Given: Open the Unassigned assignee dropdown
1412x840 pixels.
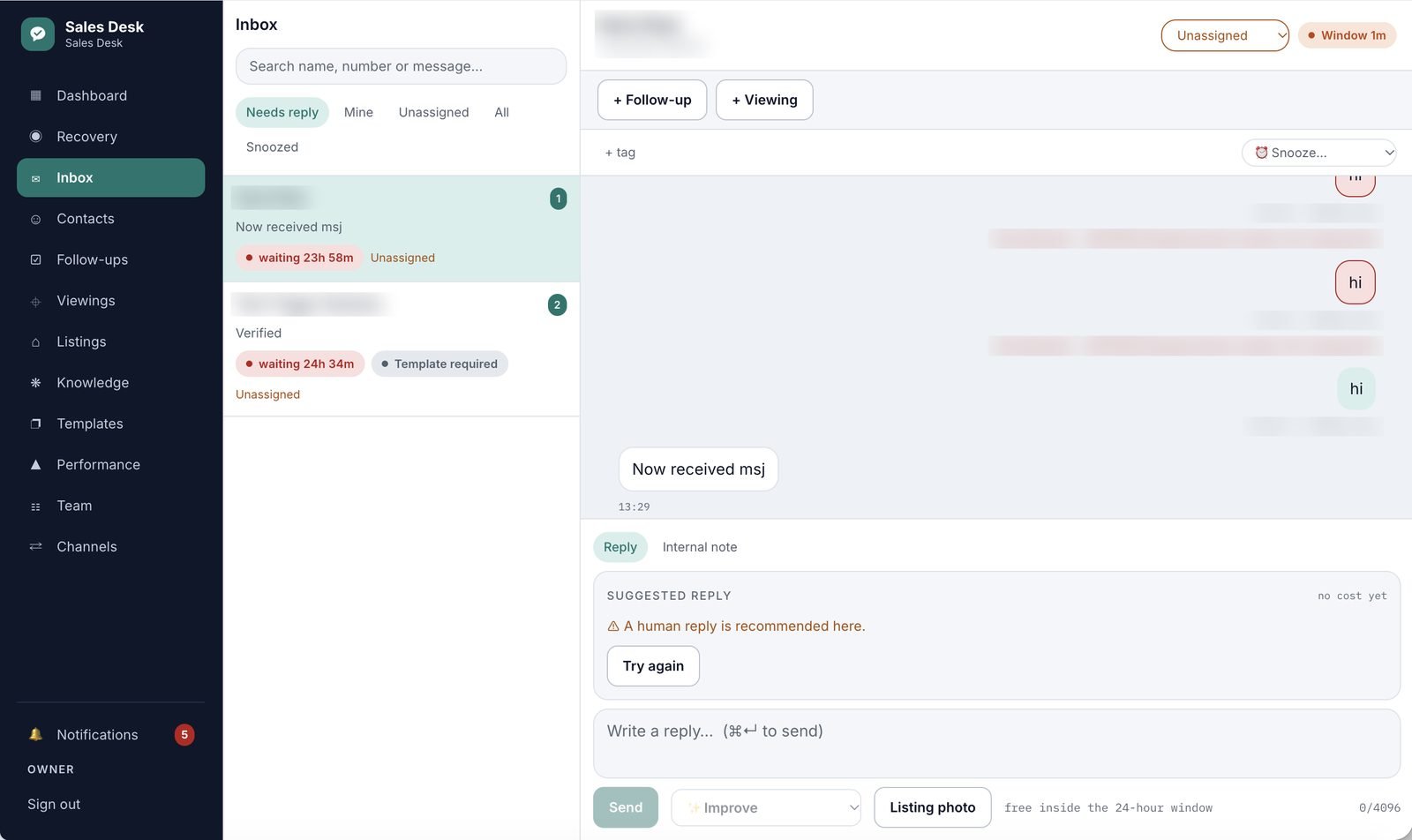Looking at the screenshot, I should (x=1225, y=35).
